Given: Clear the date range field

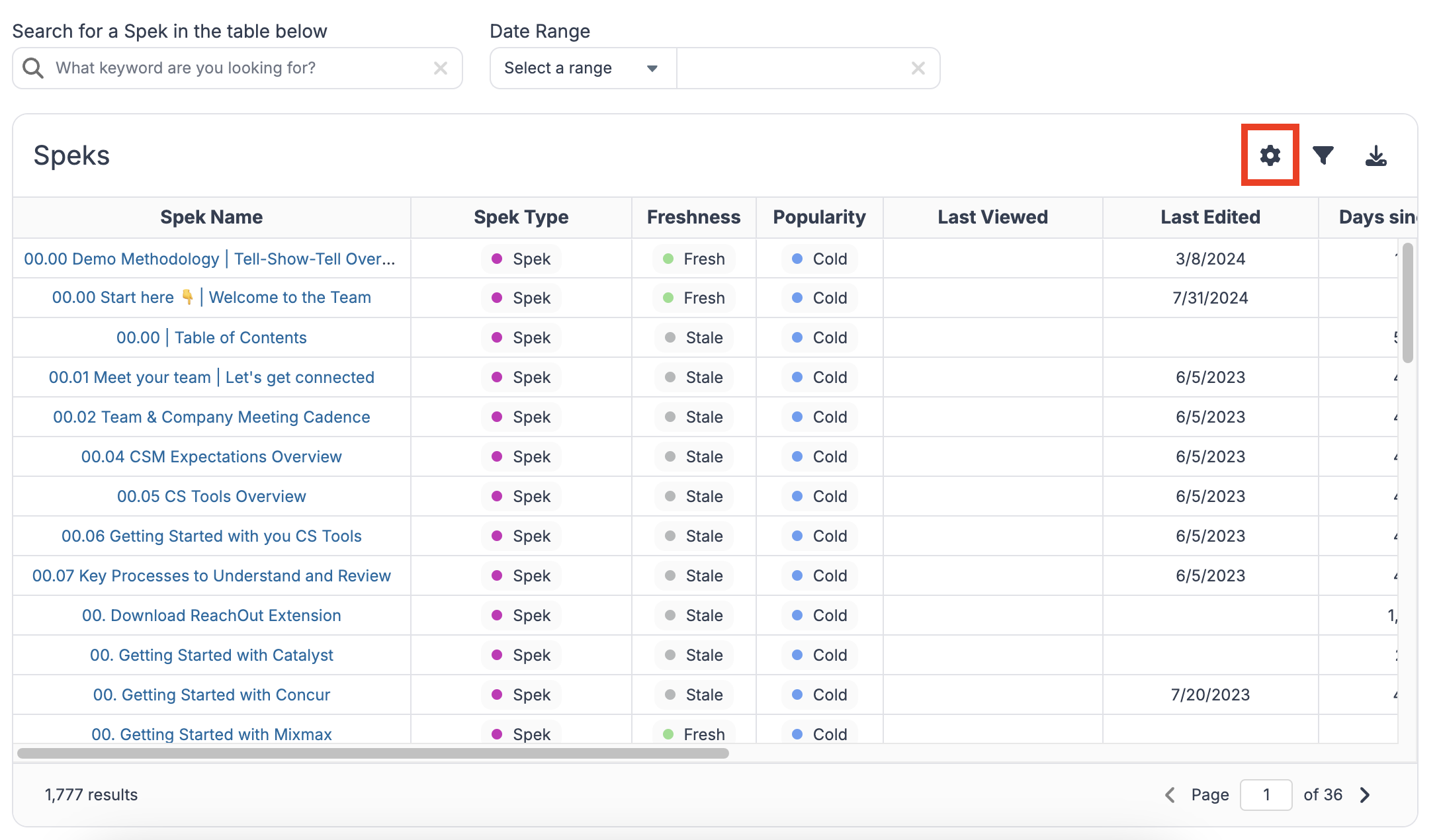Looking at the screenshot, I should pyautogui.click(x=918, y=68).
